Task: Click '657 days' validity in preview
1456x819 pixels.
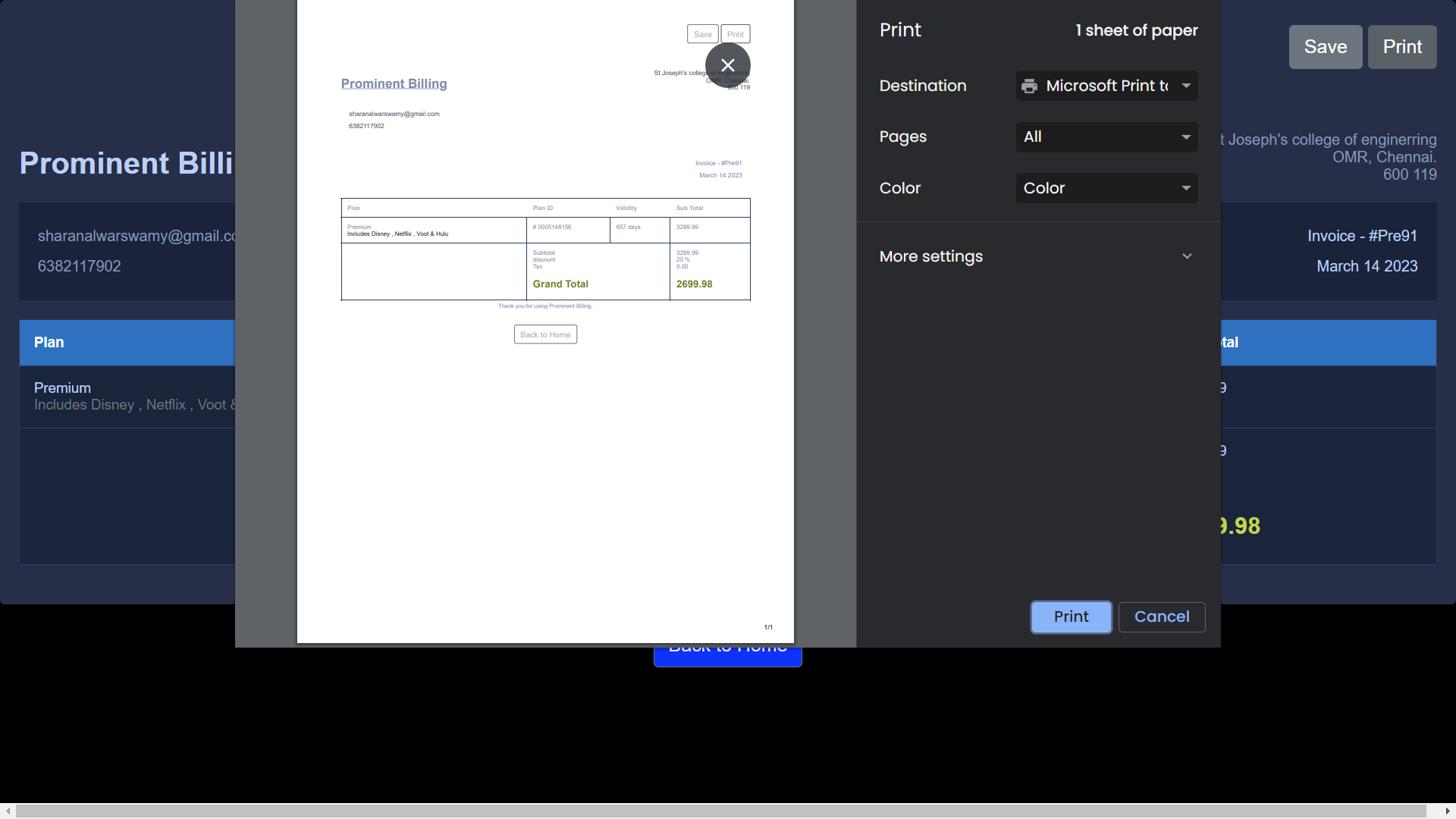Action: (x=628, y=227)
